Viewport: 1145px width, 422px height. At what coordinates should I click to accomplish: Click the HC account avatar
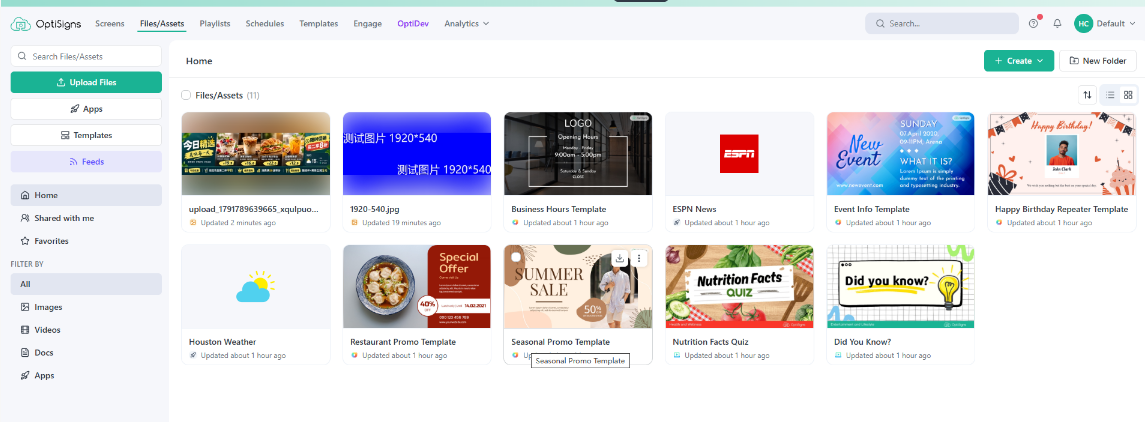tap(1083, 23)
